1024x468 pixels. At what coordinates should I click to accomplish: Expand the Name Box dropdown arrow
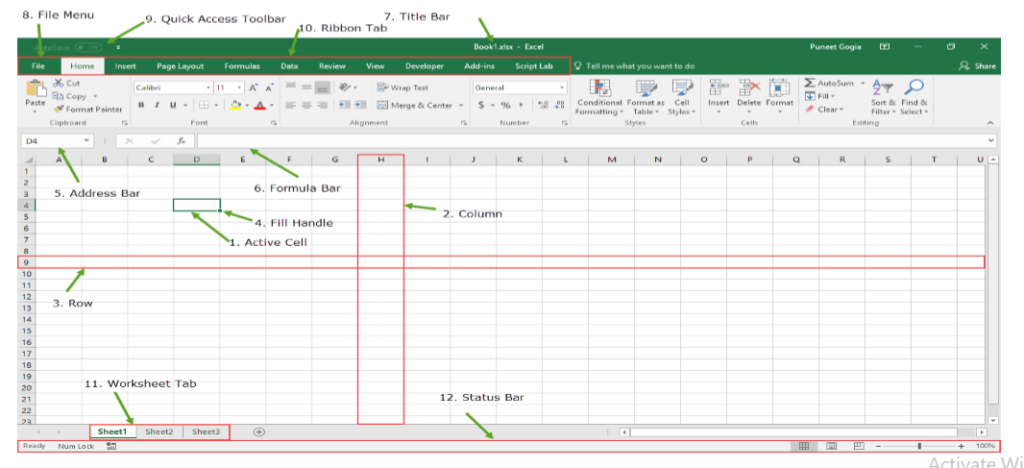click(x=87, y=140)
